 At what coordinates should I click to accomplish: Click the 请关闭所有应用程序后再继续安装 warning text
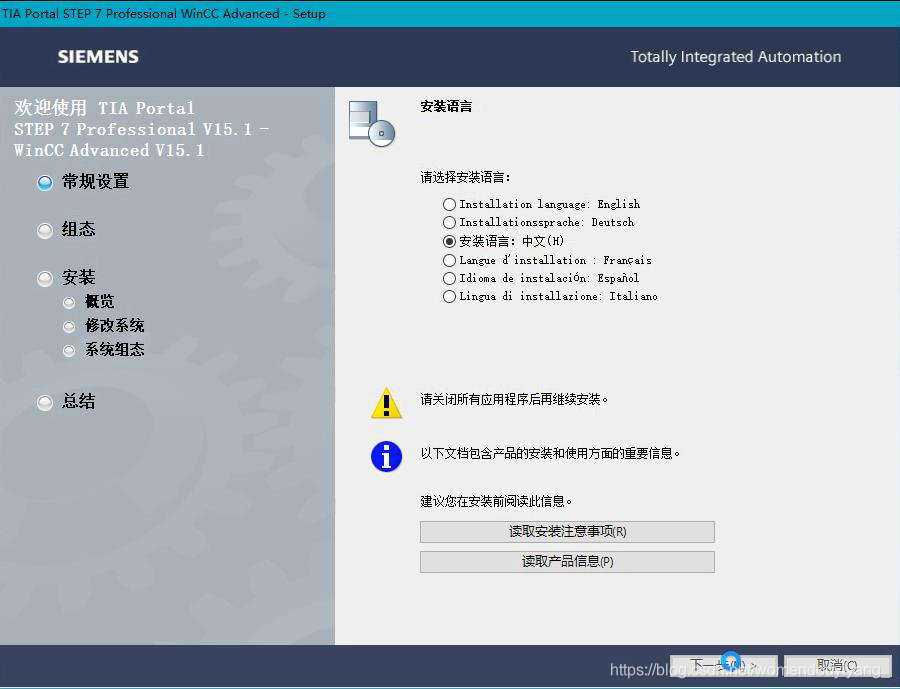(x=514, y=400)
